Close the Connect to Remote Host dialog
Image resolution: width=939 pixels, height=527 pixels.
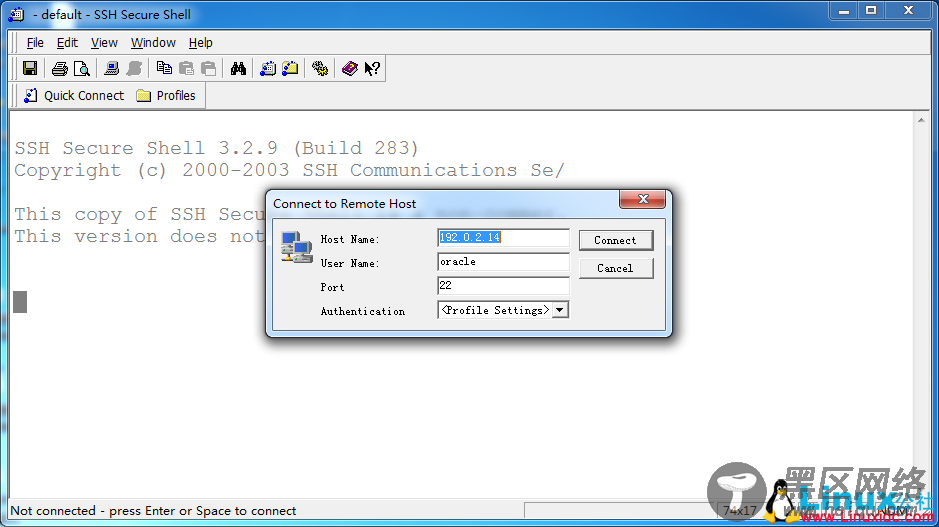pos(643,199)
